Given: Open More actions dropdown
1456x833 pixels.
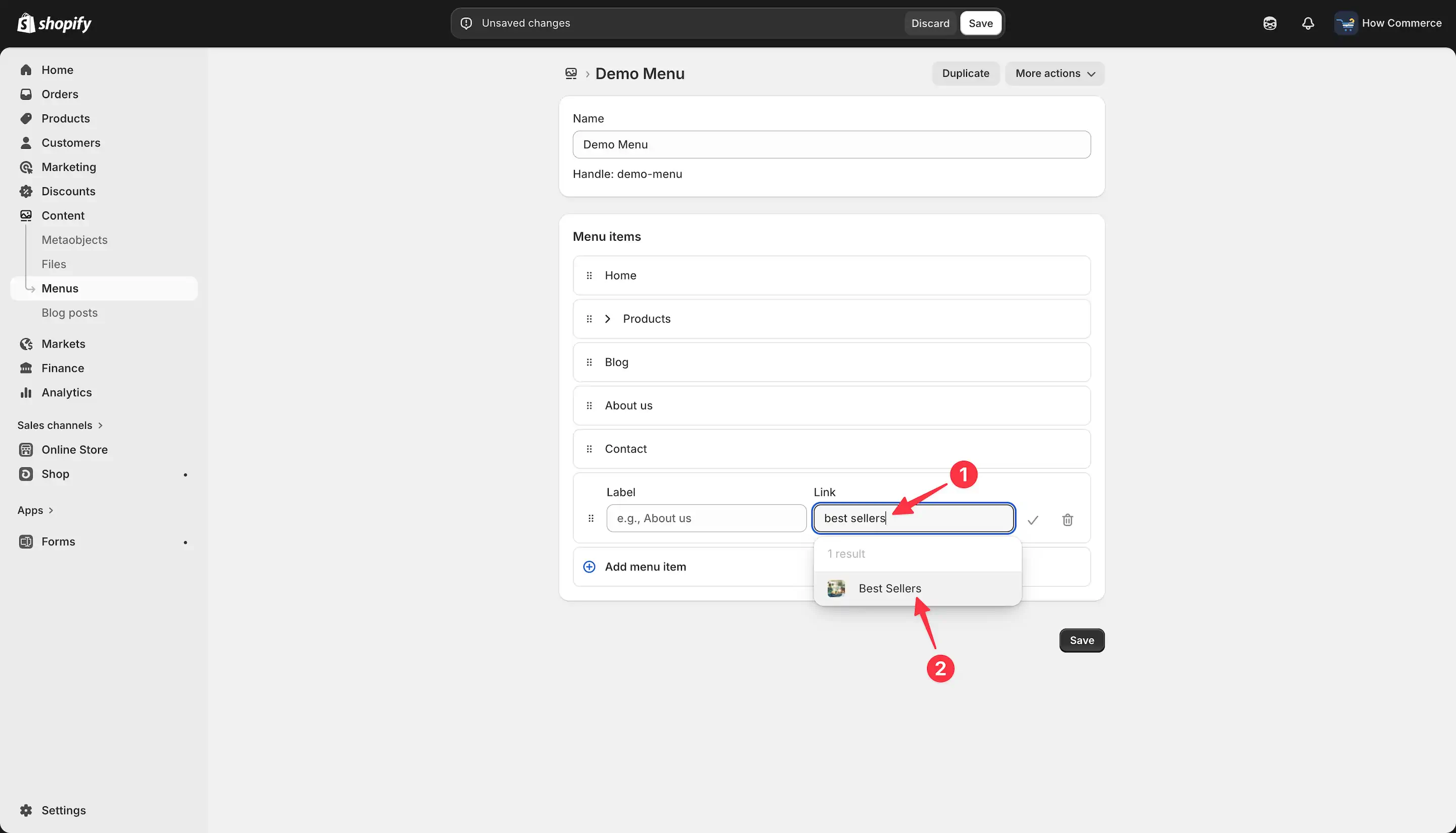Looking at the screenshot, I should [x=1055, y=73].
